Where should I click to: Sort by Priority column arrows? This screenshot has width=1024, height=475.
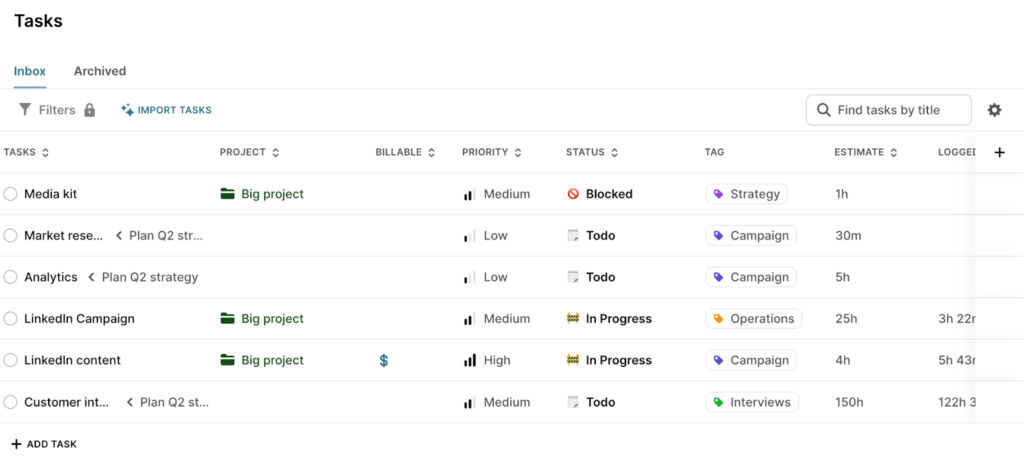click(x=517, y=153)
